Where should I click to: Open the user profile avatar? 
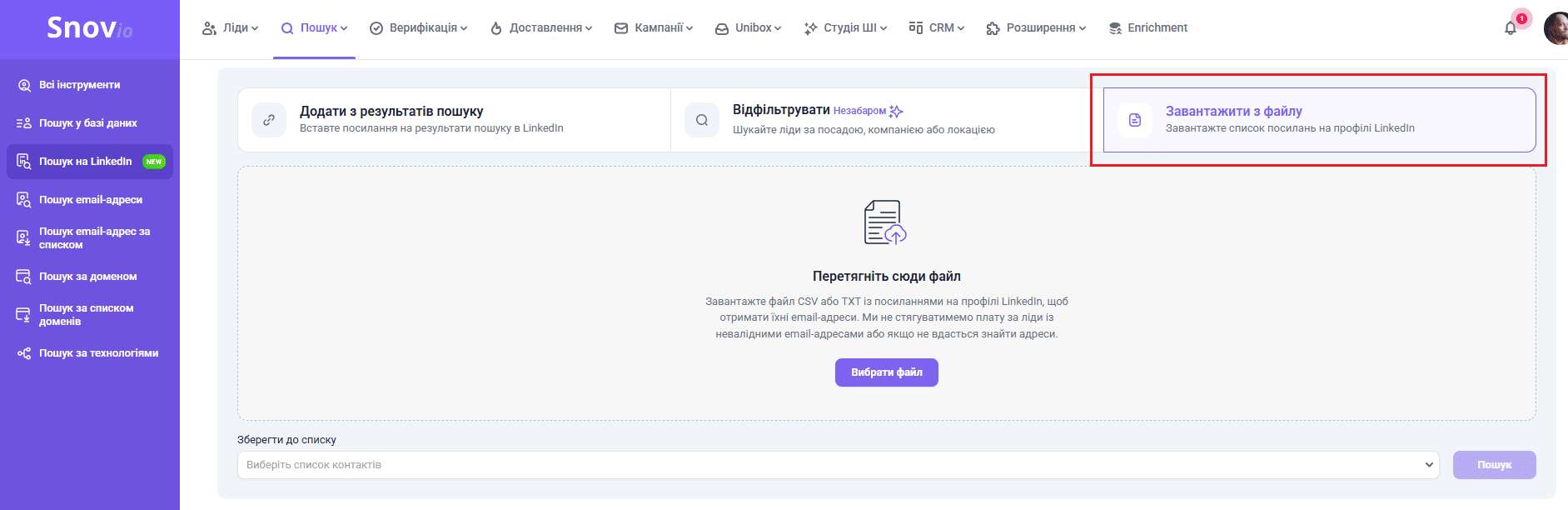click(x=1556, y=28)
